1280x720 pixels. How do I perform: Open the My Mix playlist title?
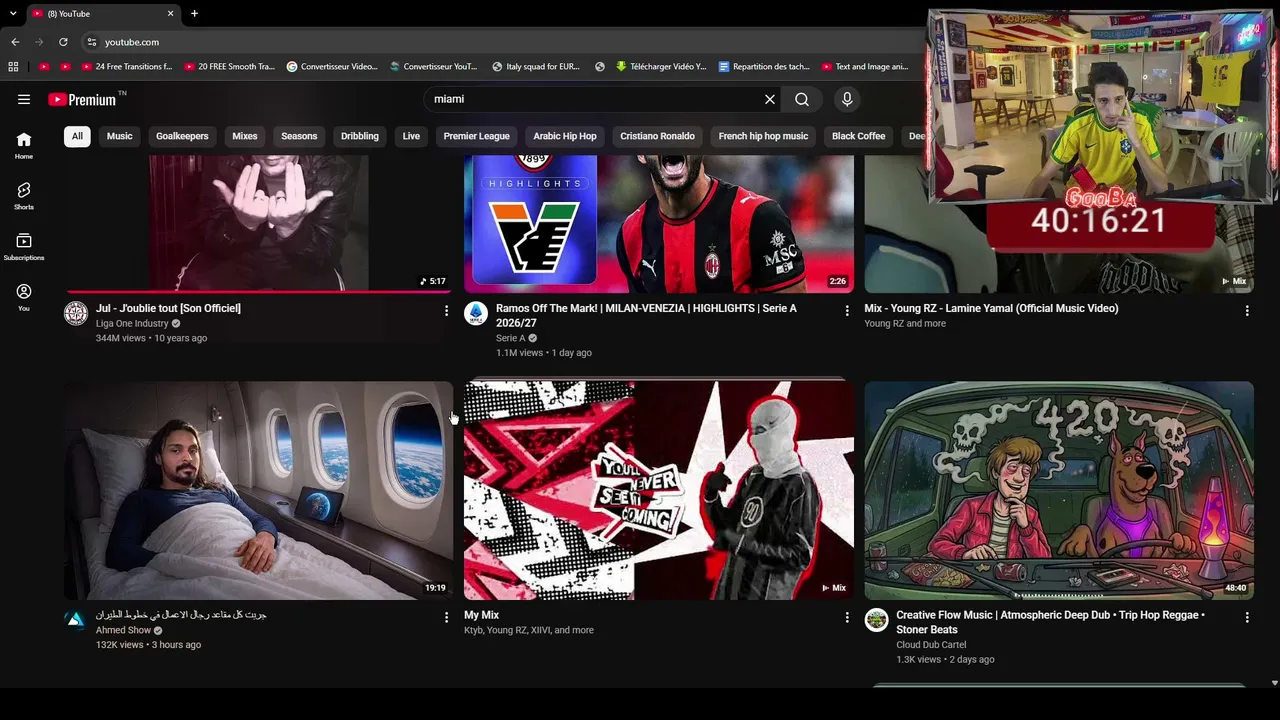coord(481,615)
